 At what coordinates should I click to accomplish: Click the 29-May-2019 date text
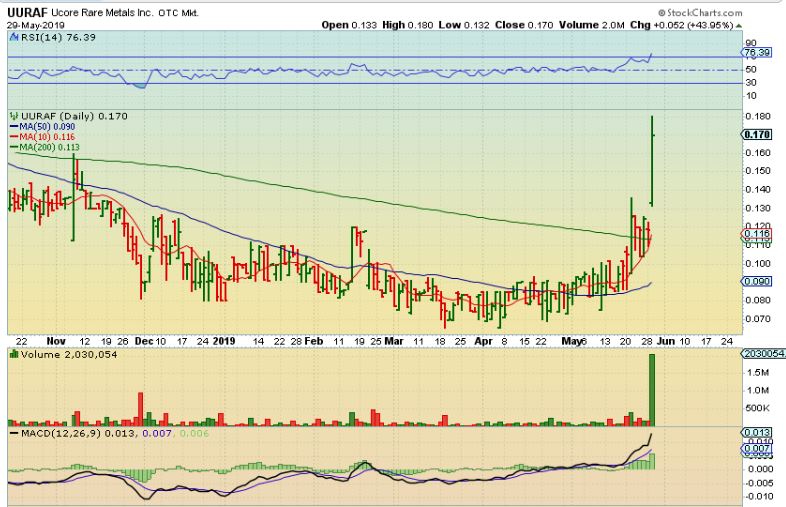[x=32, y=24]
